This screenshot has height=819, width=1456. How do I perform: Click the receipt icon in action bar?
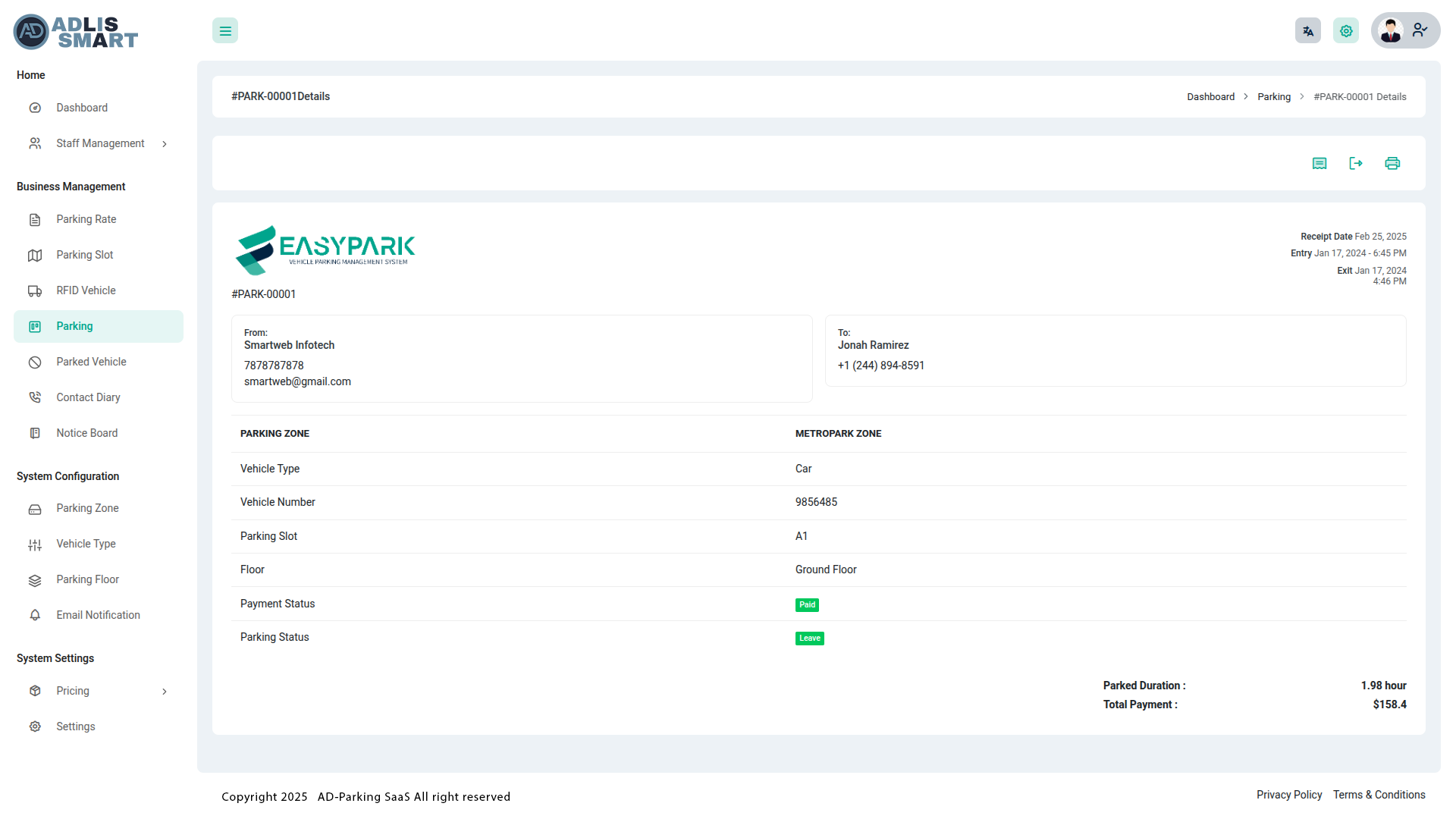click(x=1319, y=164)
